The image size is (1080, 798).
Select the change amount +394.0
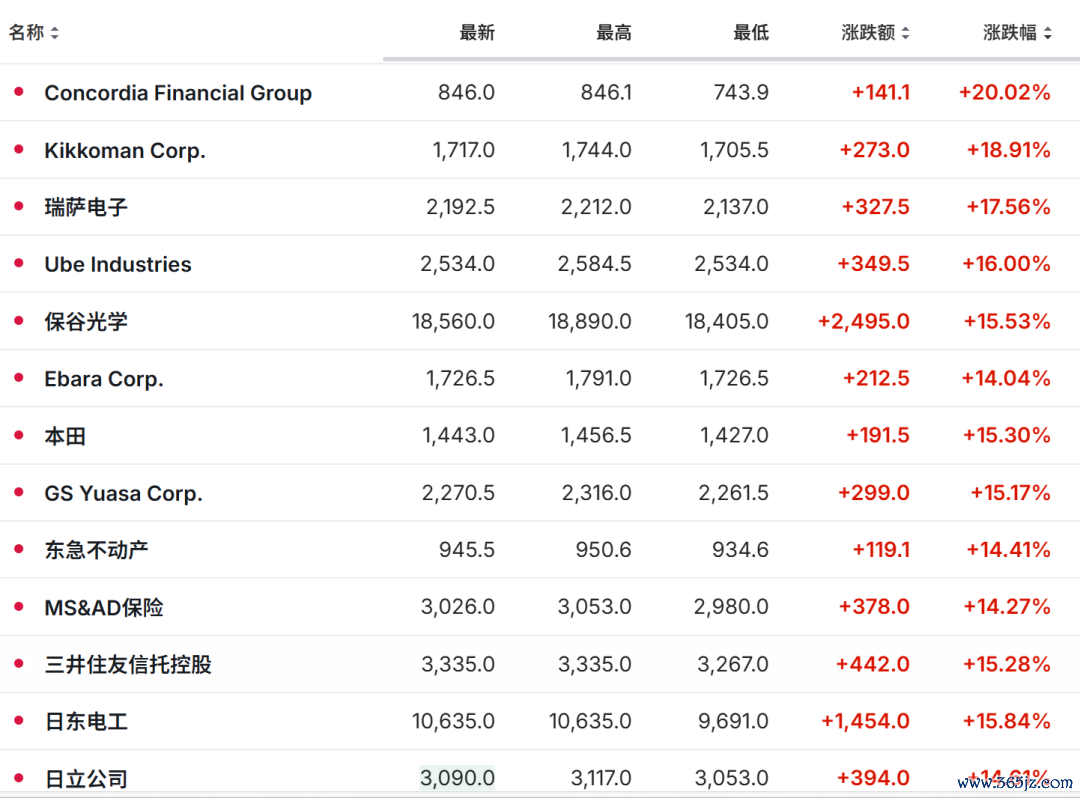(873, 778)
